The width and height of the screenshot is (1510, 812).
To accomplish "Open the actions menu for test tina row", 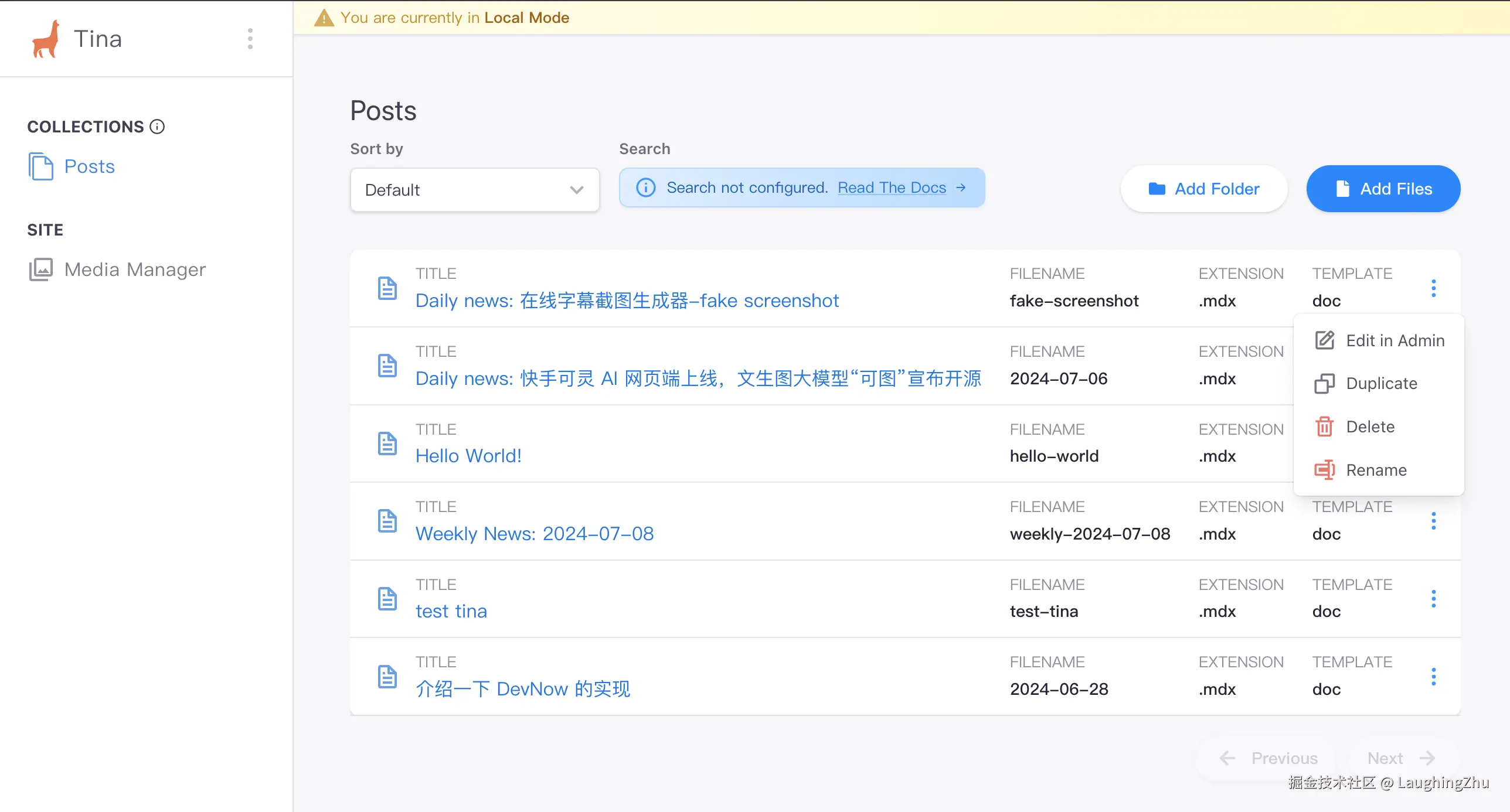I will coord(1434,598).
